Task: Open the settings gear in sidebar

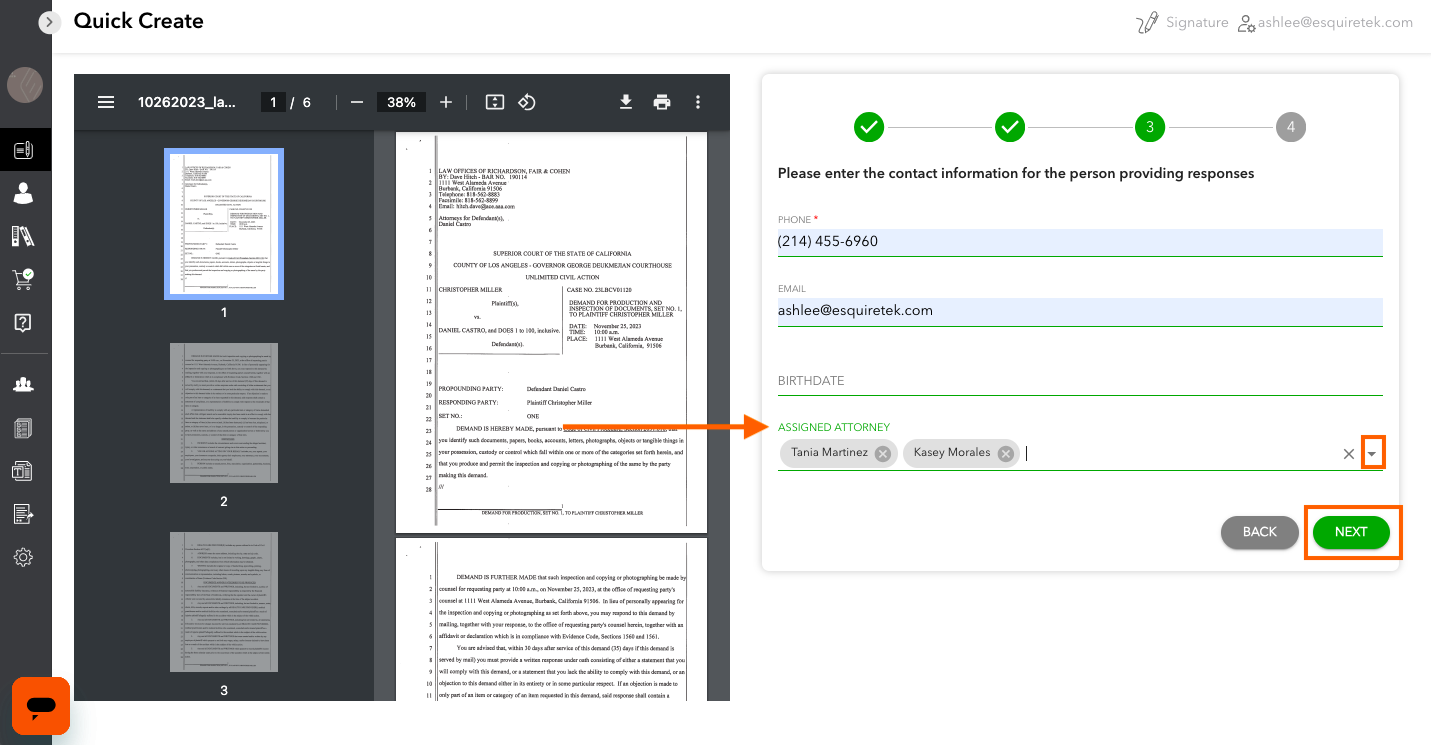Action: pyautogui.click(x=24, y=557)
